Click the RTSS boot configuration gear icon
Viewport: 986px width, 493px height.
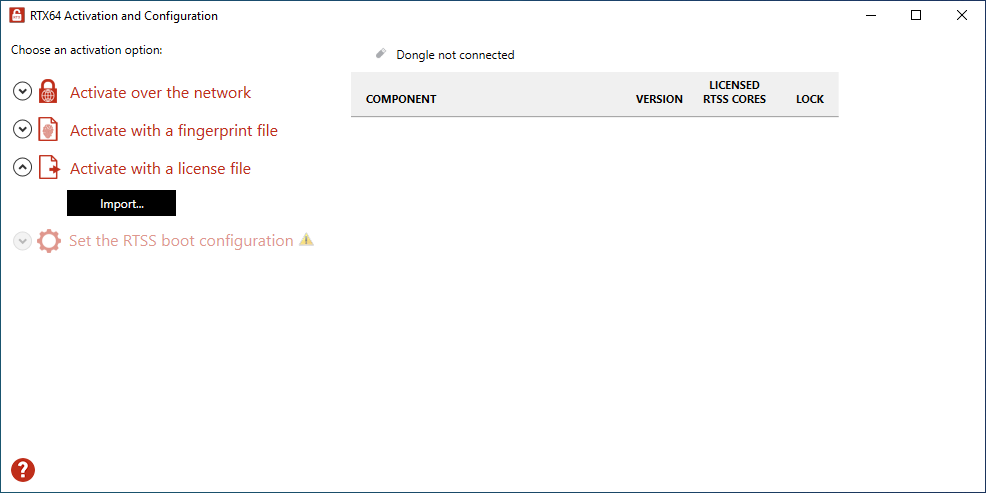(49, 241)
